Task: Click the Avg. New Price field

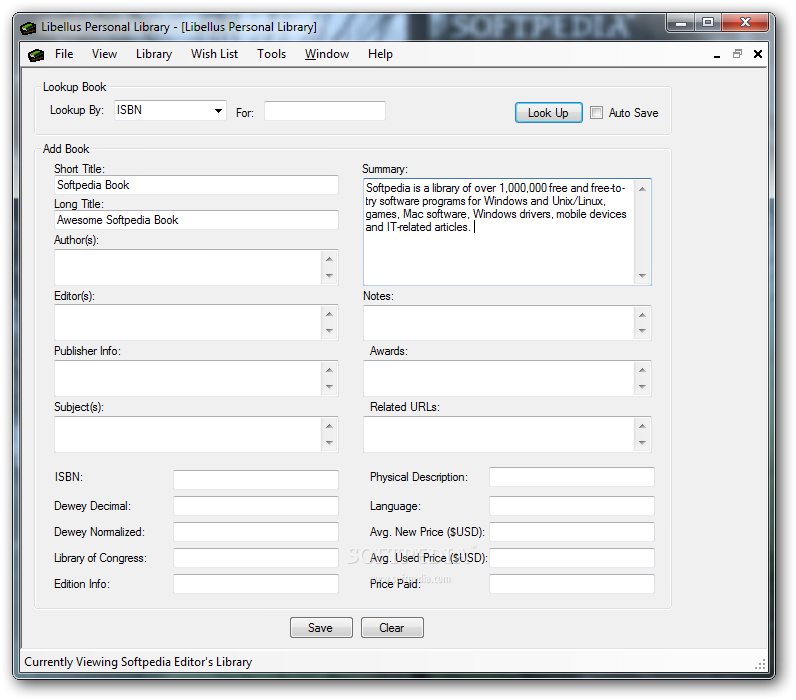Action: [x=572, y=531]
